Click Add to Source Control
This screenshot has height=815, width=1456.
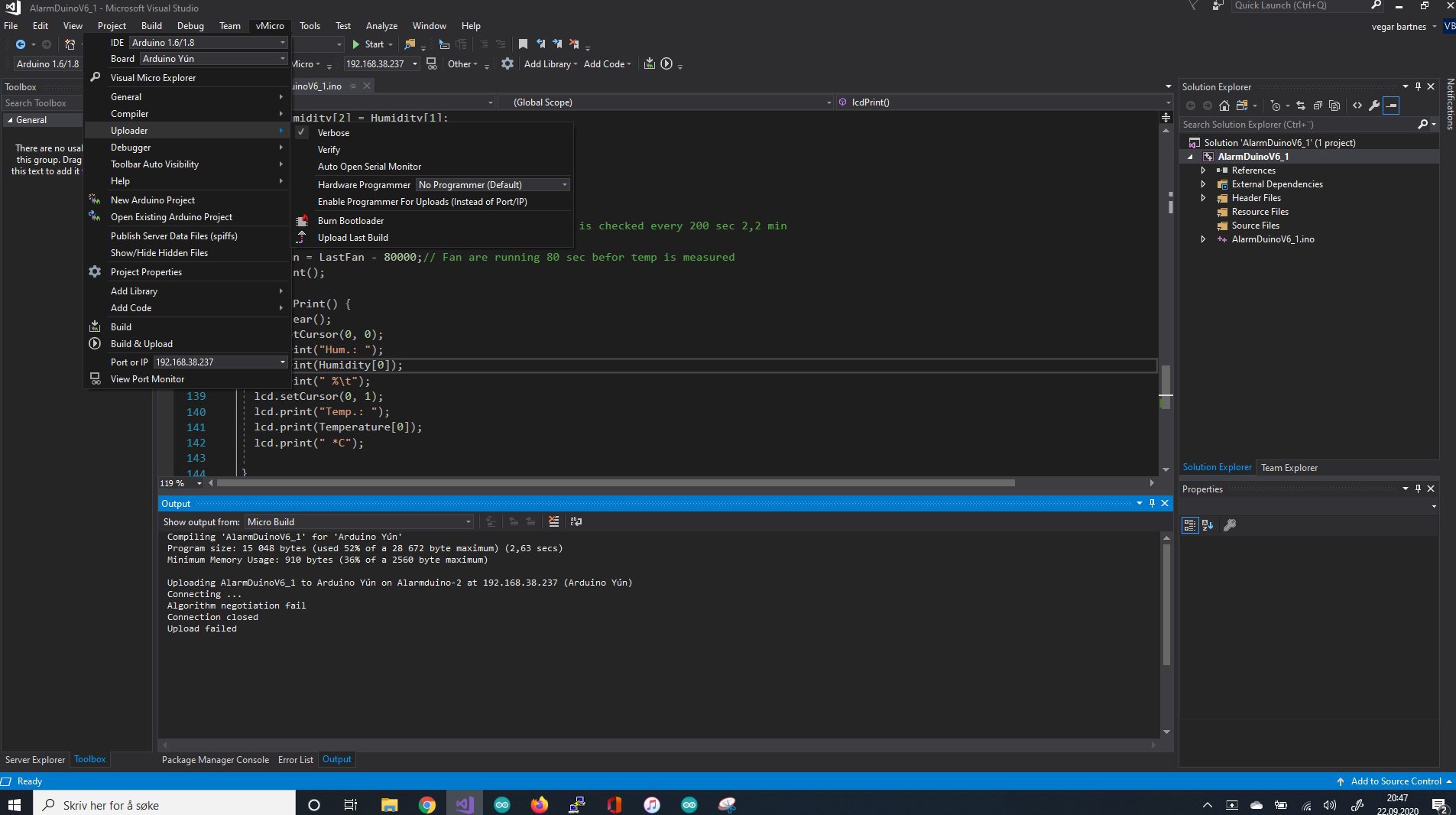click(1395, 781)
